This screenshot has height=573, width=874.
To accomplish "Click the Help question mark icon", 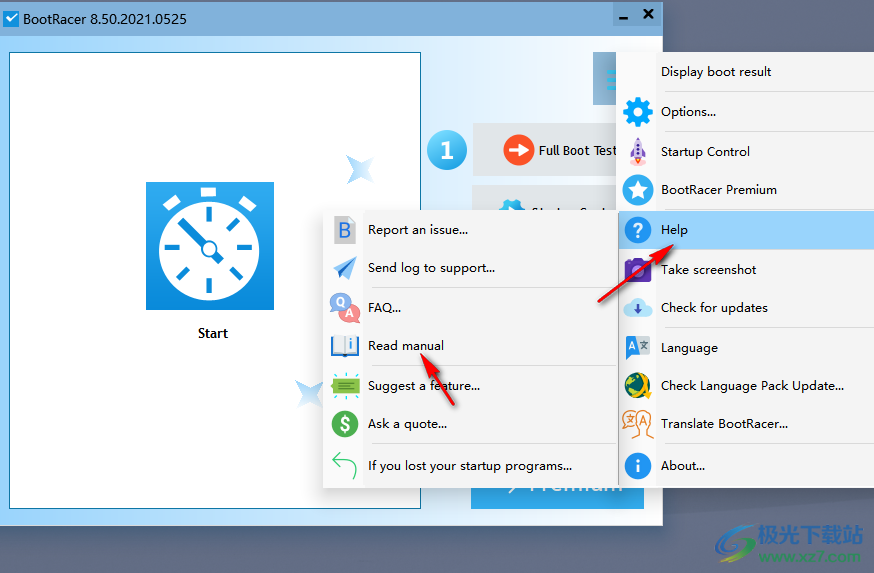I will (638, 230).
